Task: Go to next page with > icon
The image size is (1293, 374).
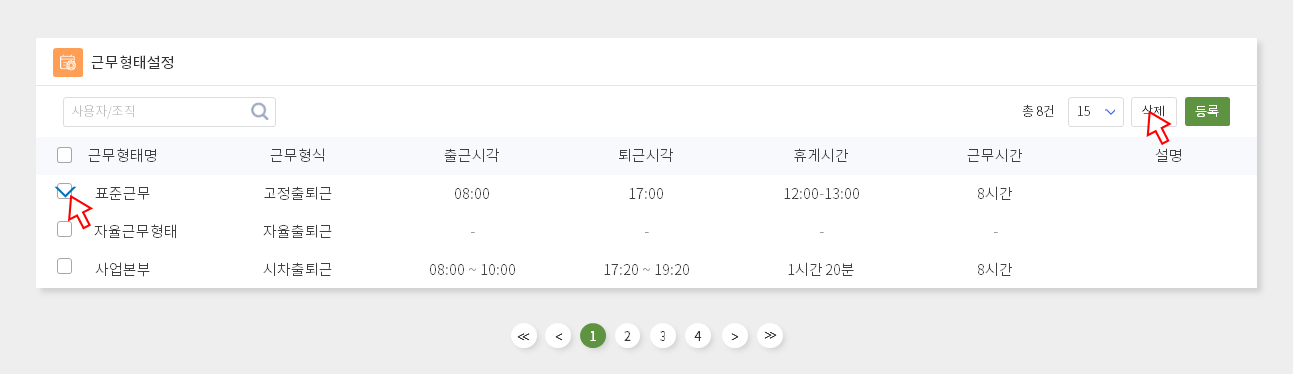Action: [x=734, y=336]
